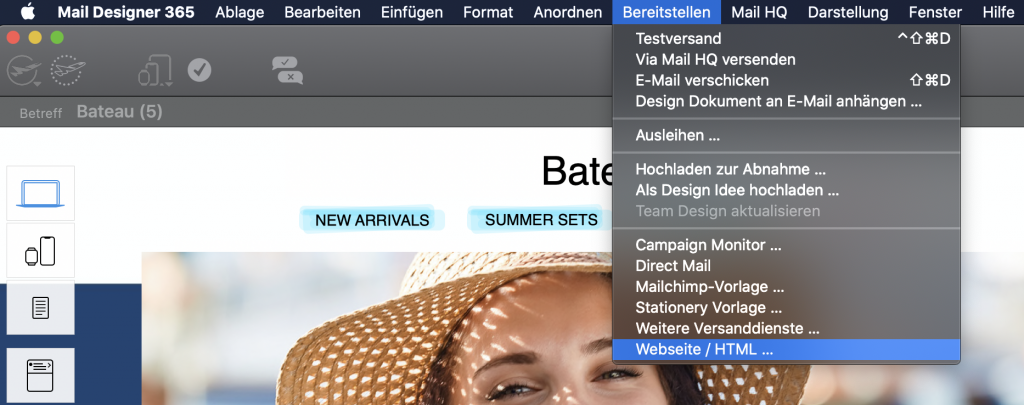This screenshot has width=1024, height=405.
Task: Click the checkmark design check icon
Action: pos(199,70)
